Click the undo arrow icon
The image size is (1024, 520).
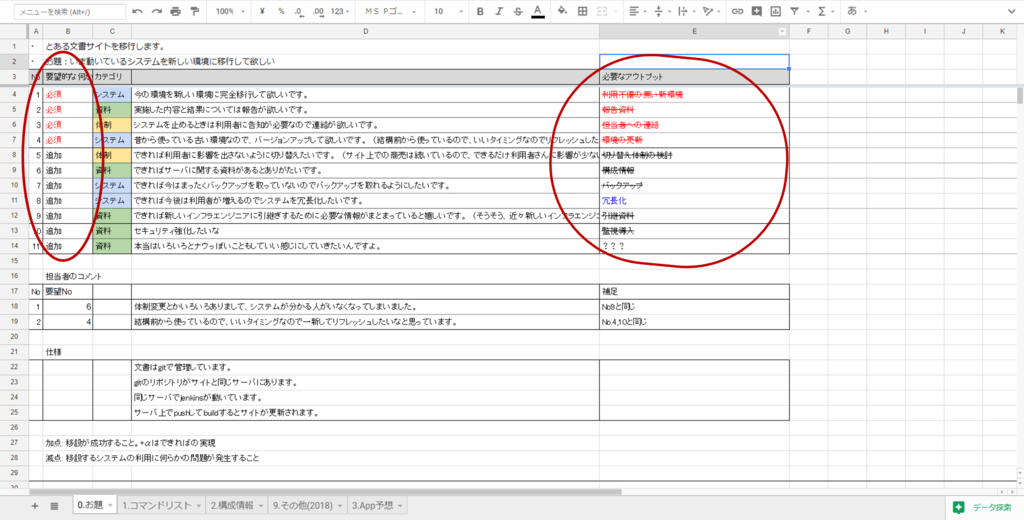coord(137,11)
